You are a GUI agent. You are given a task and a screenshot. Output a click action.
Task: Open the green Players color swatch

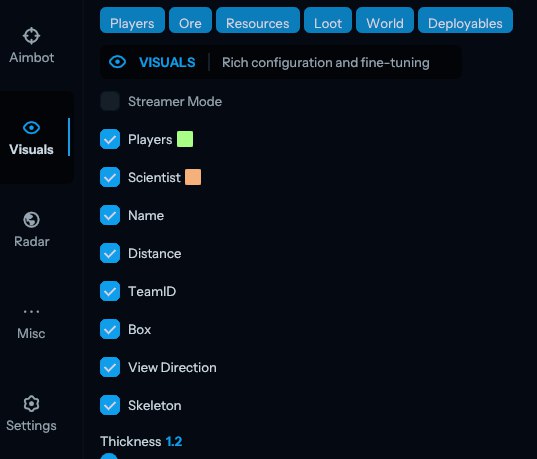(x=185, y=139)
